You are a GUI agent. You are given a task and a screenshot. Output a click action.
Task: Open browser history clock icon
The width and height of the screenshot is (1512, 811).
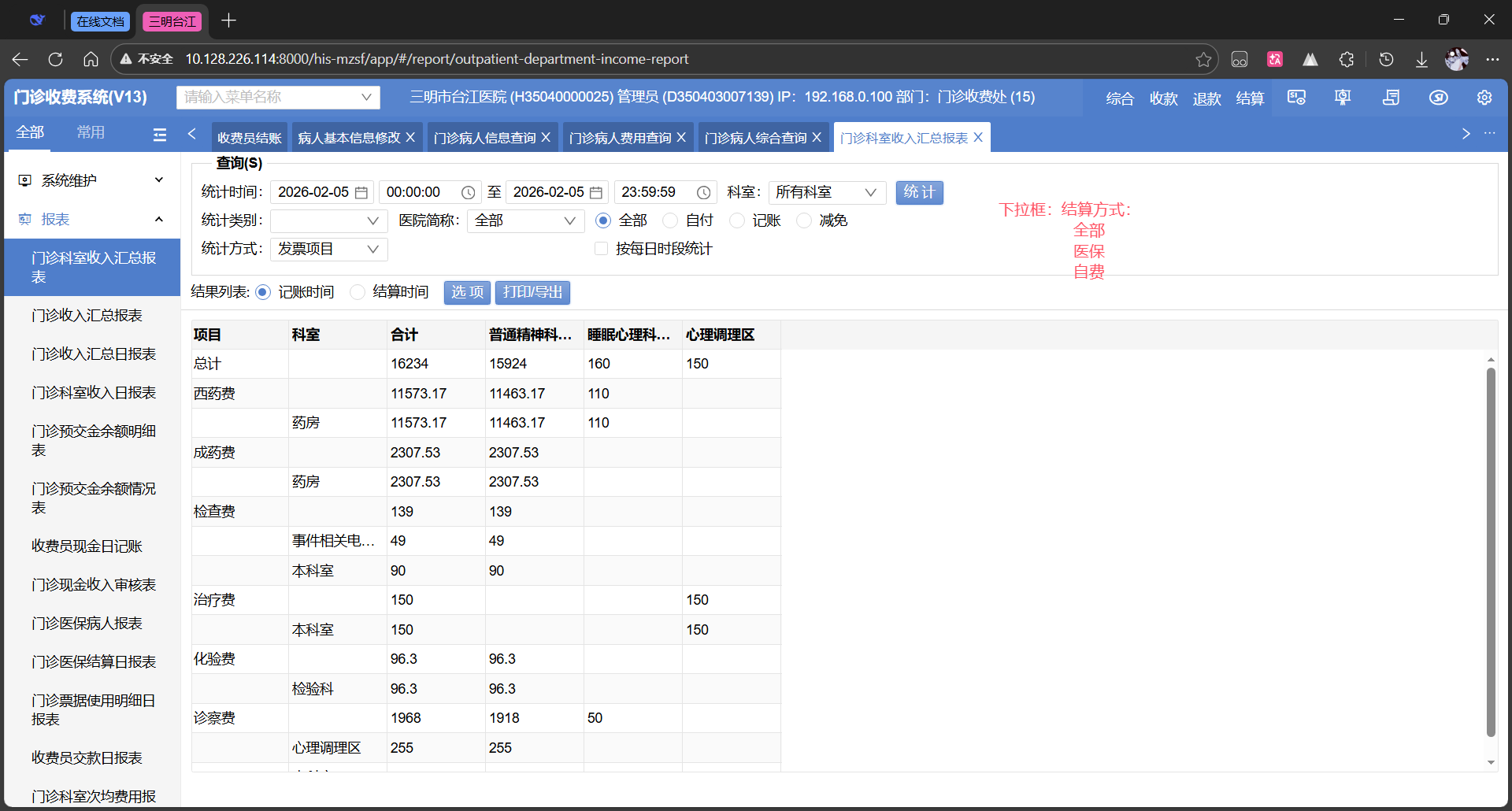point(1386,59)
